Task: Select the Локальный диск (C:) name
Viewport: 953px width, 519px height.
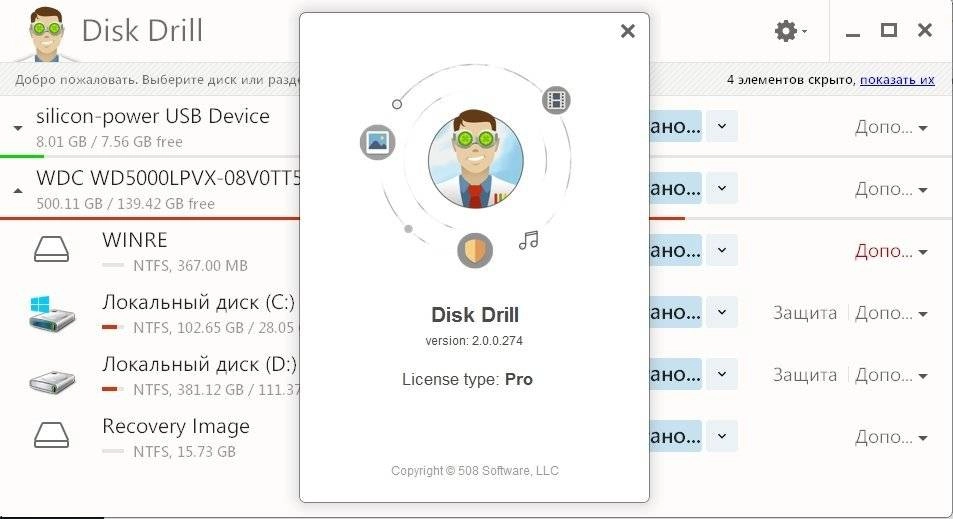Action: pos(198,302)
